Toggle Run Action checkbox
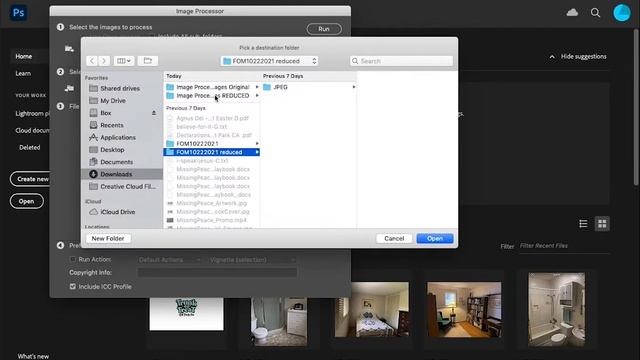 click(73, 259)
